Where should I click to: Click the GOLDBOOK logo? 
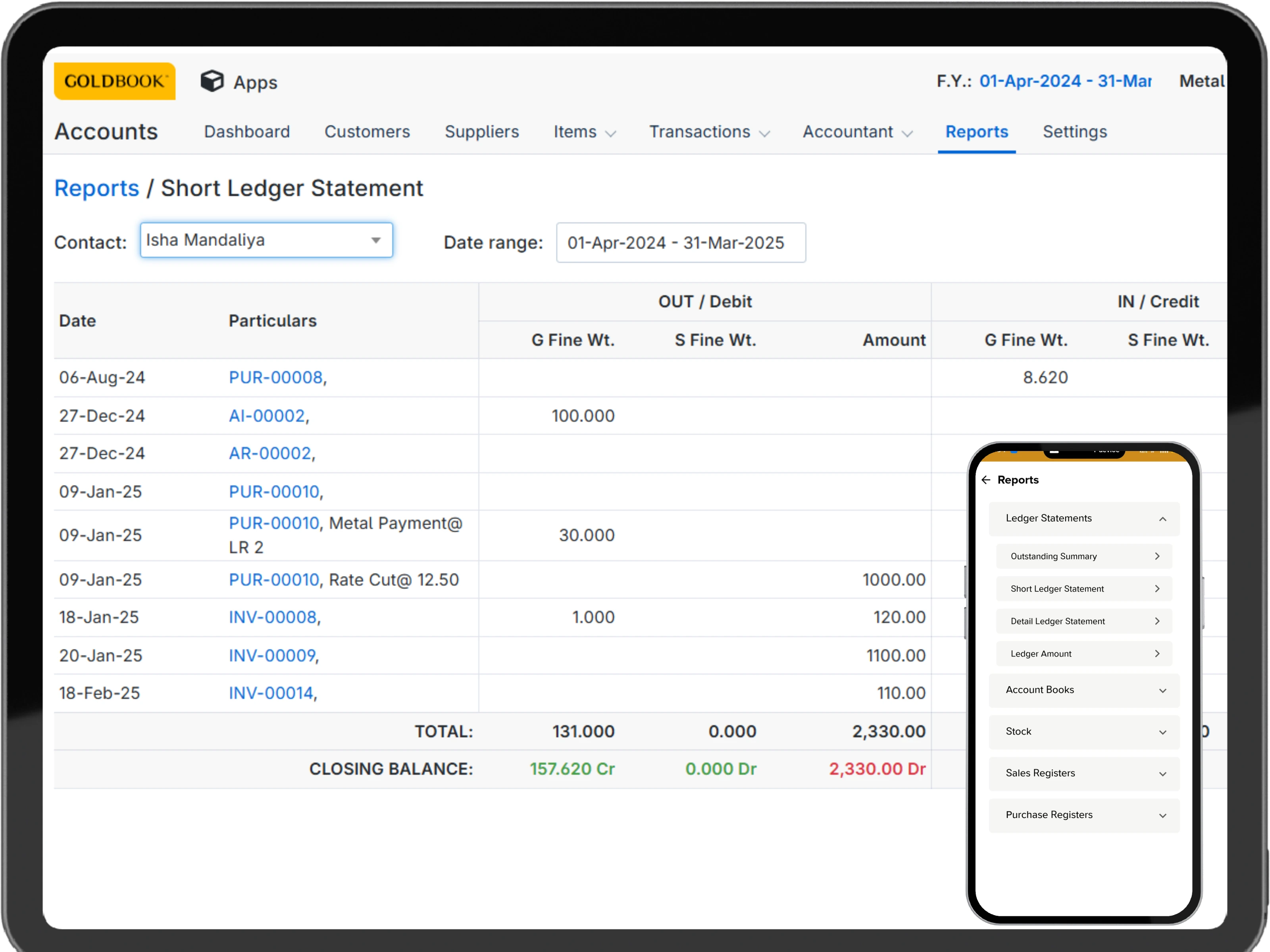[x=115, y=81]
